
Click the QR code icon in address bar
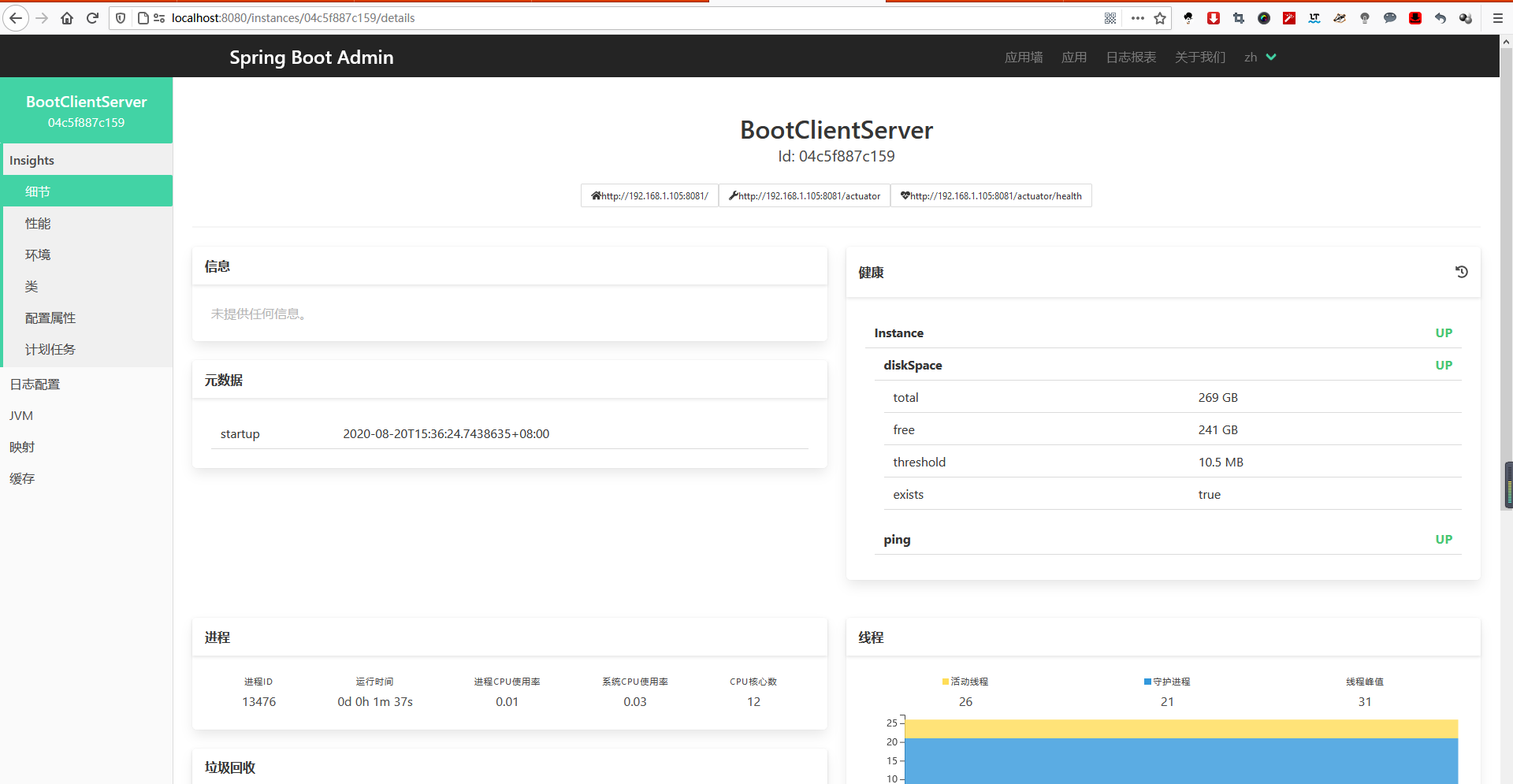(x=1110, y=18)
